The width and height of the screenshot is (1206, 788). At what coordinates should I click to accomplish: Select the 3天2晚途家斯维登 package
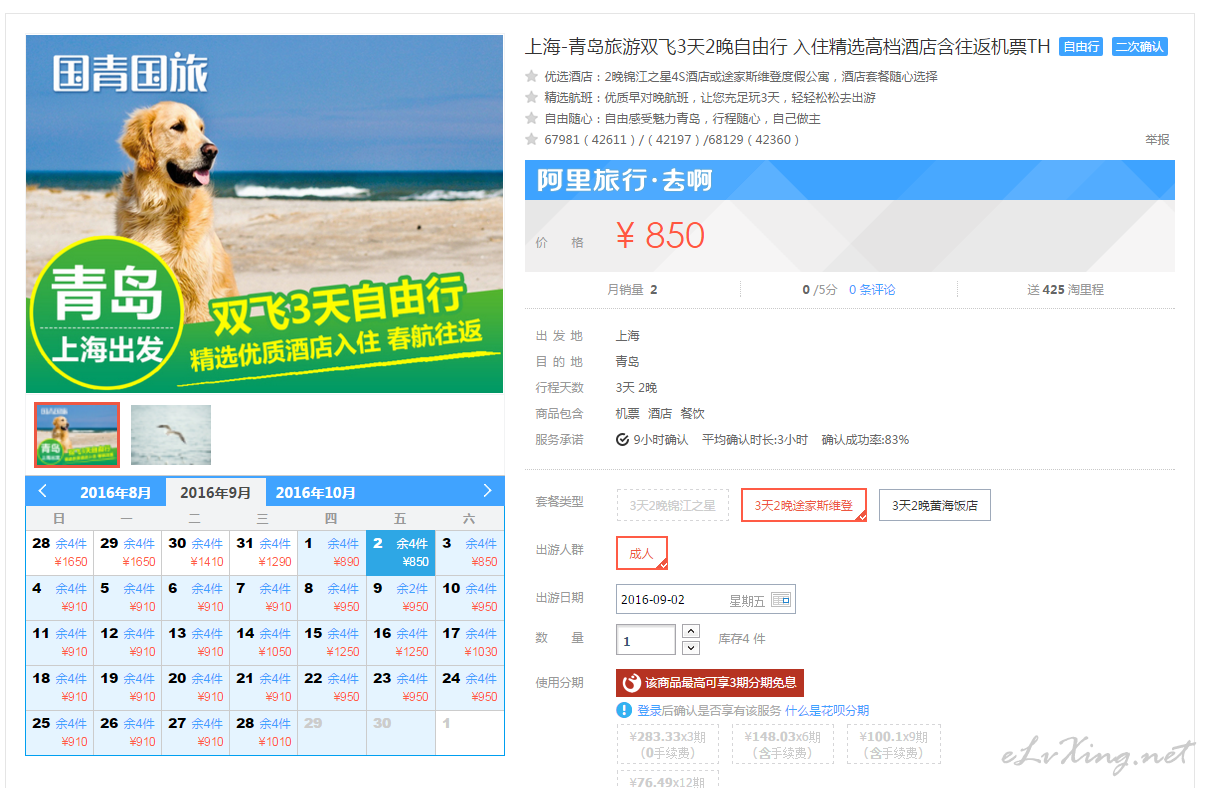pyautogui.click(x=804, y=505)
